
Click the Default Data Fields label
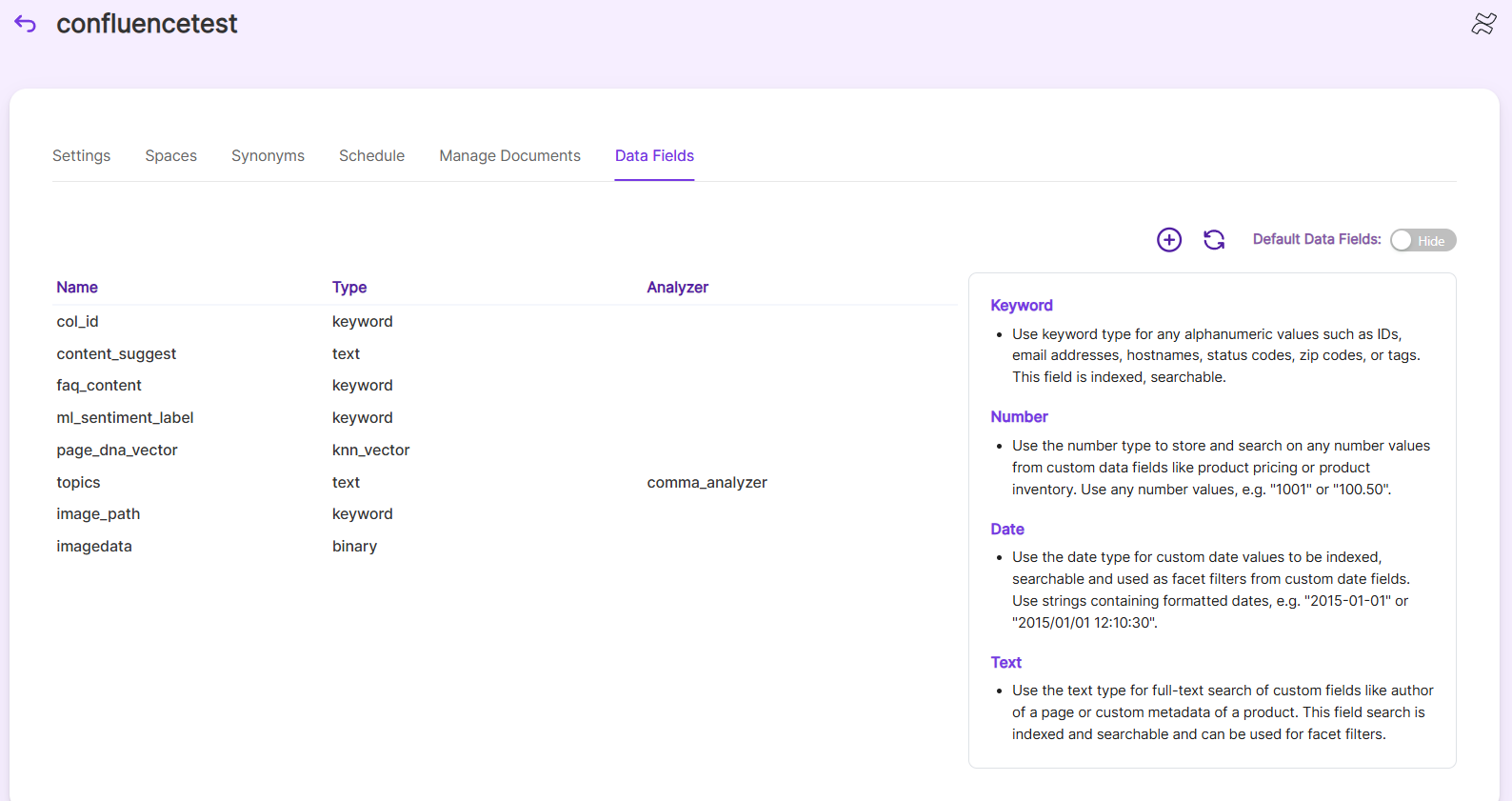(1317, 239)
